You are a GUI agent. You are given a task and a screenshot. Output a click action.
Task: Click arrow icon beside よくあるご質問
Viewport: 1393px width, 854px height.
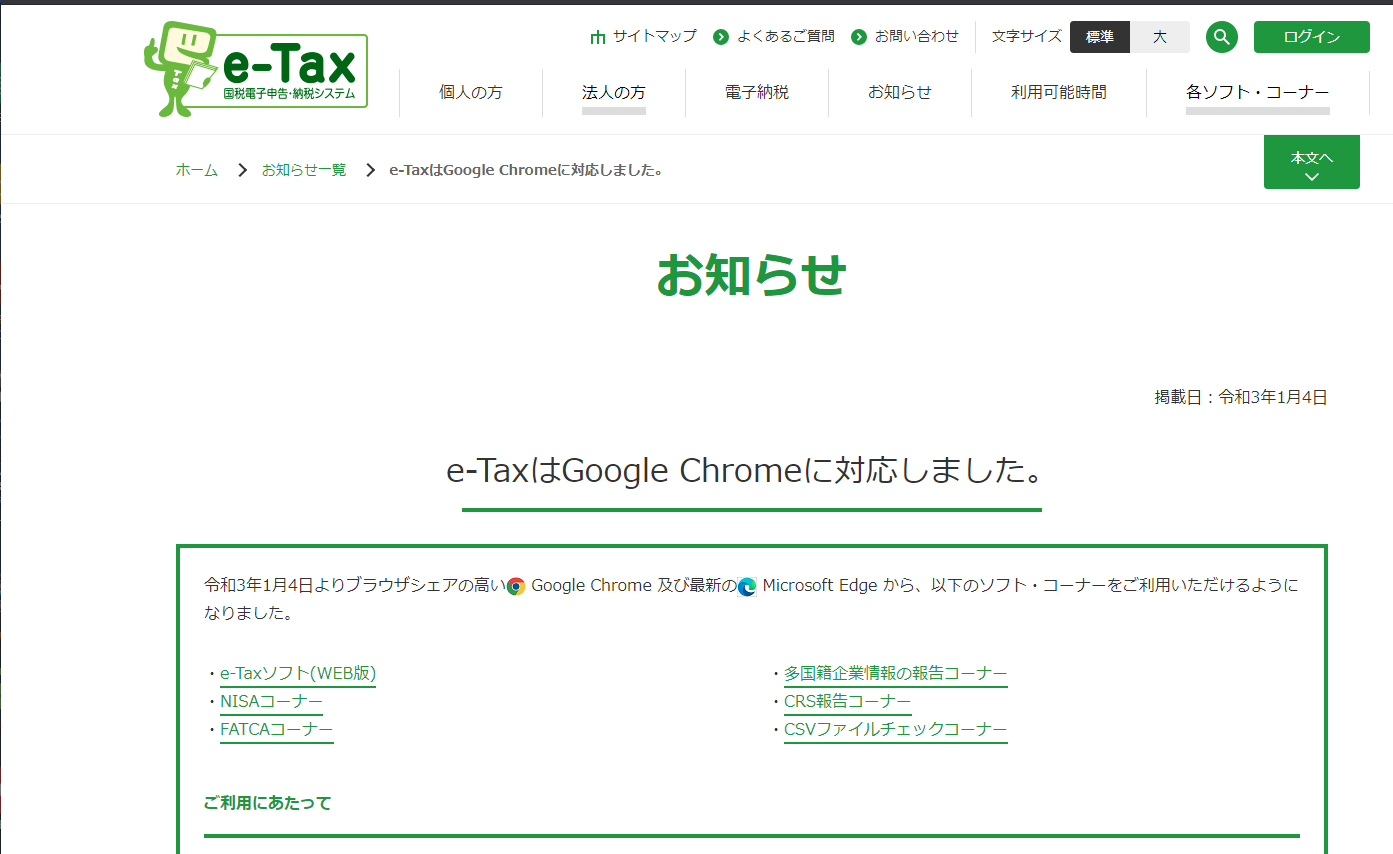click(721, 37)
